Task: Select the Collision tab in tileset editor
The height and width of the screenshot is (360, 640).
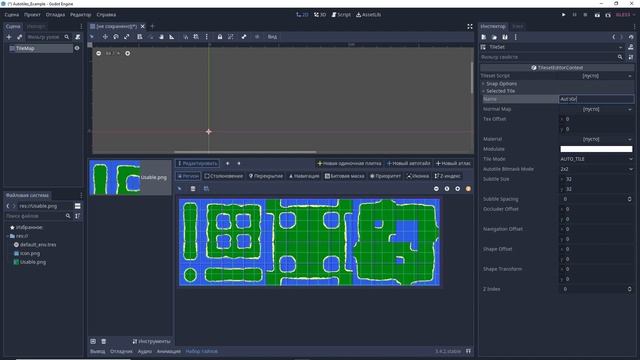Action: click(x=223, y=176)
